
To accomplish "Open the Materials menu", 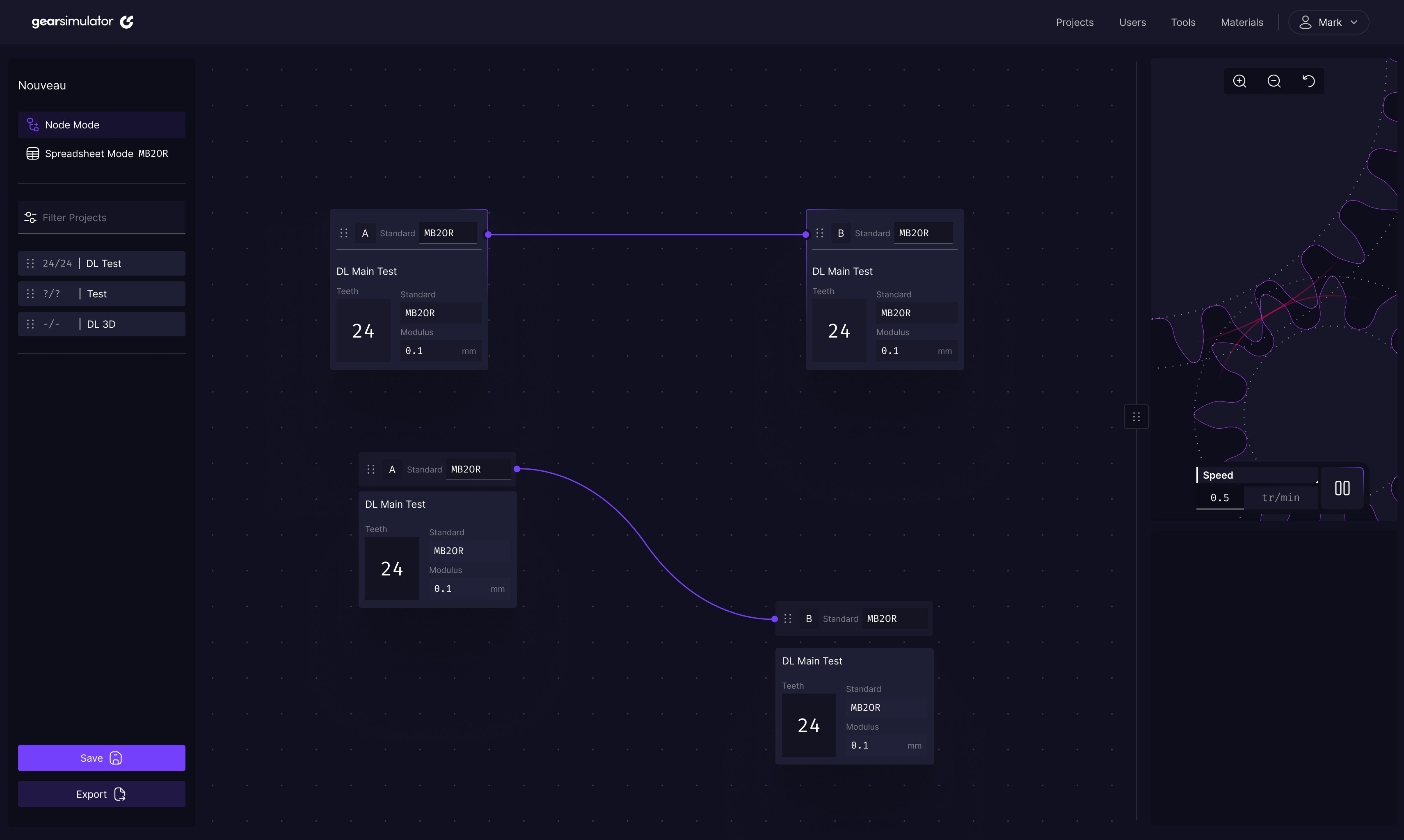I will click(1242, 22).
